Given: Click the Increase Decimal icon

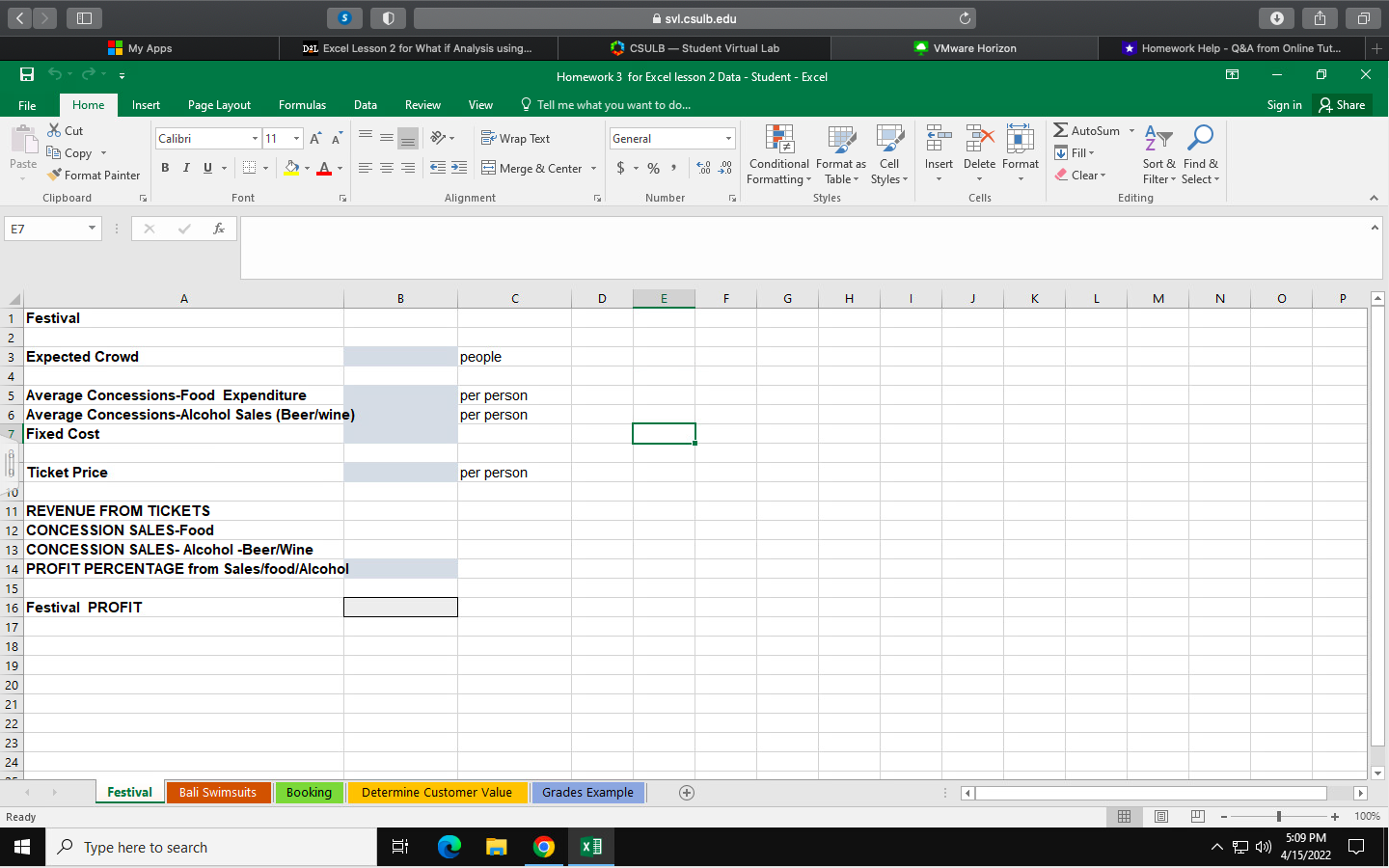Looking at the screenshot, I should pyautogui.click(x=701, y=166).
